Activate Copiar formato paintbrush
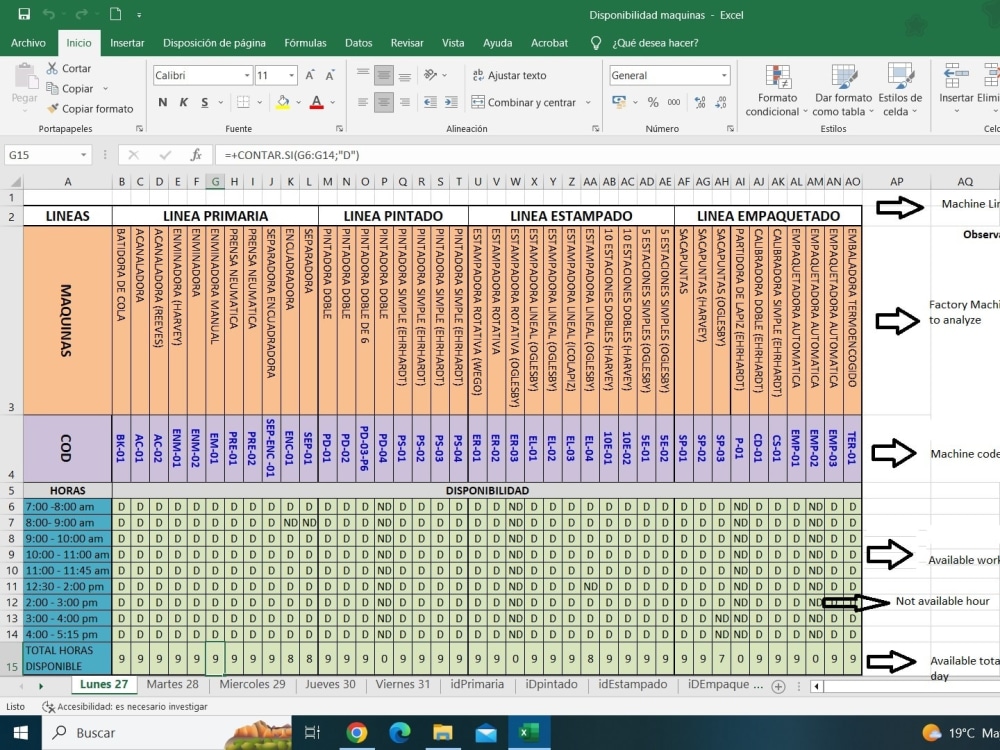Screen dimensions: 1000x750 90,108
